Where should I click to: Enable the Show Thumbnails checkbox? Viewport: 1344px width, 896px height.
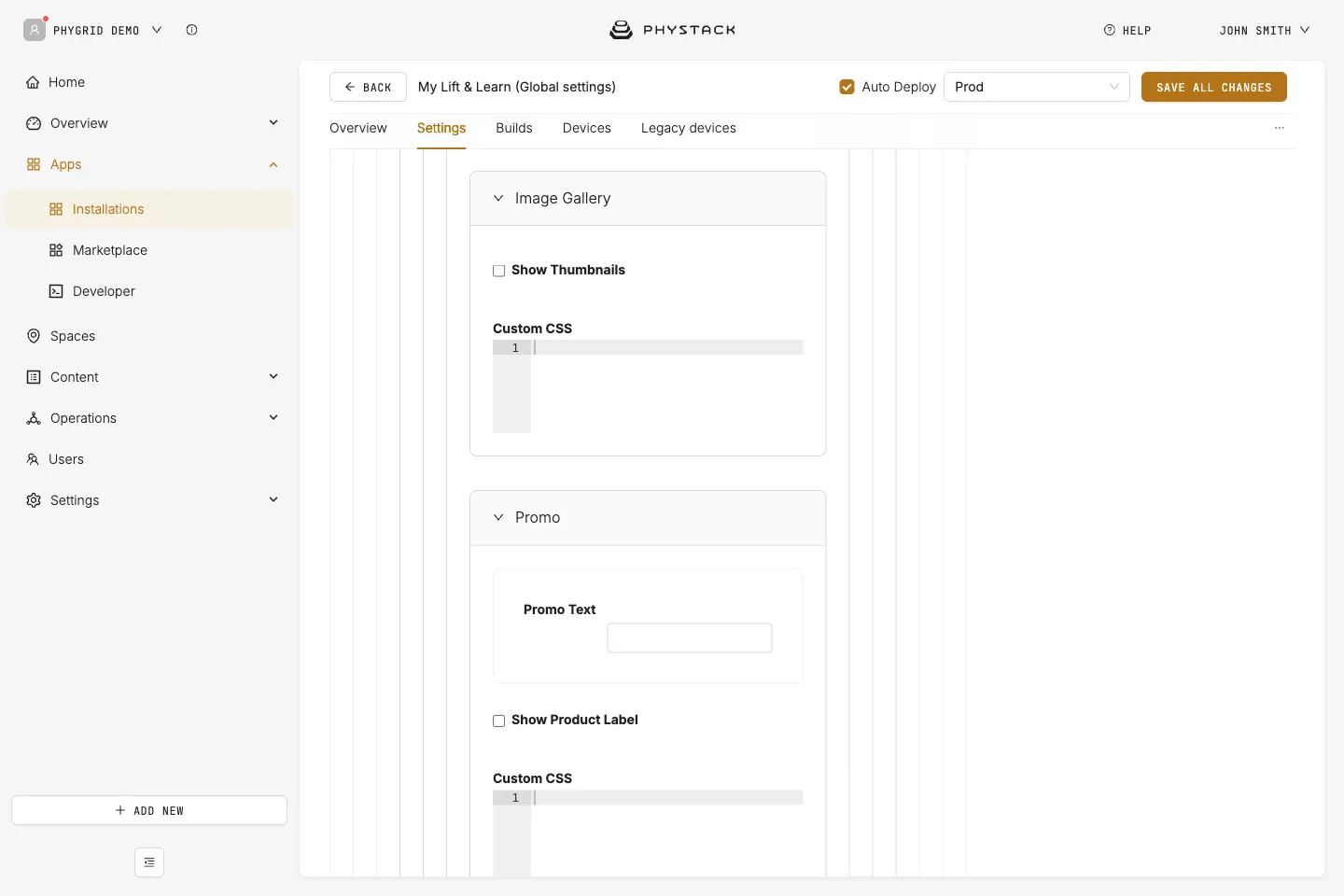point(499,271)
